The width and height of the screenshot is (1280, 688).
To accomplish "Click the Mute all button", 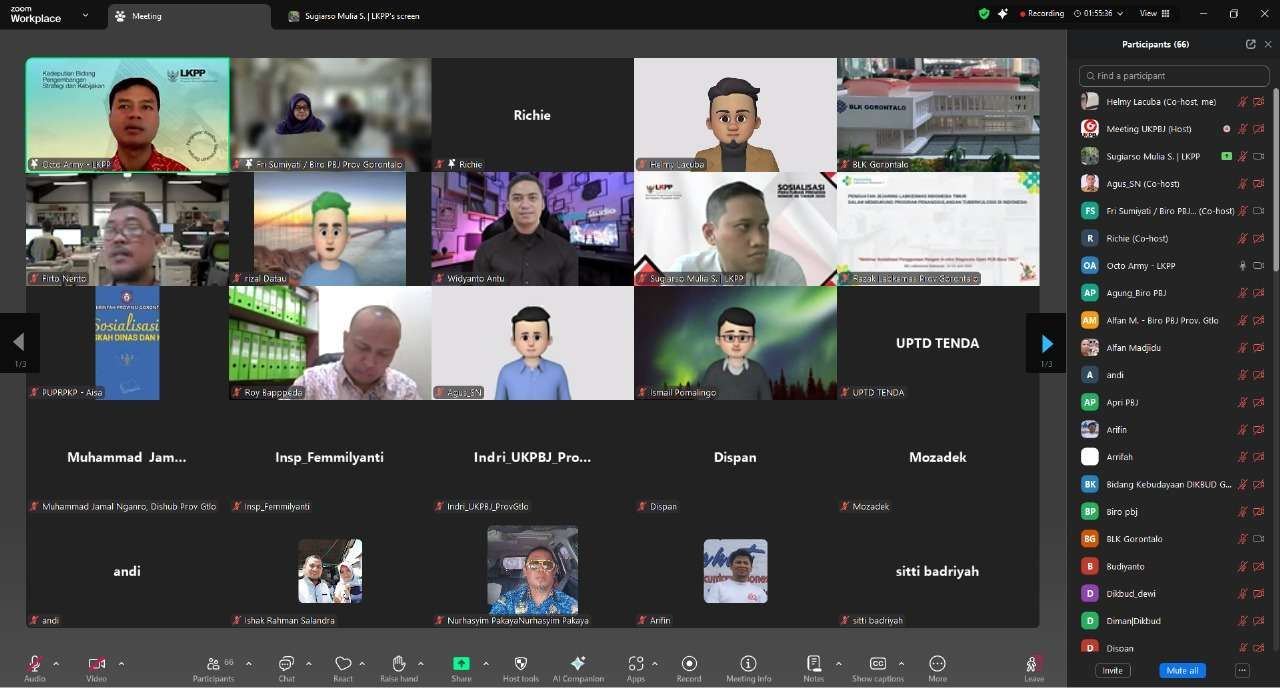I will [x=1182, y=670].
